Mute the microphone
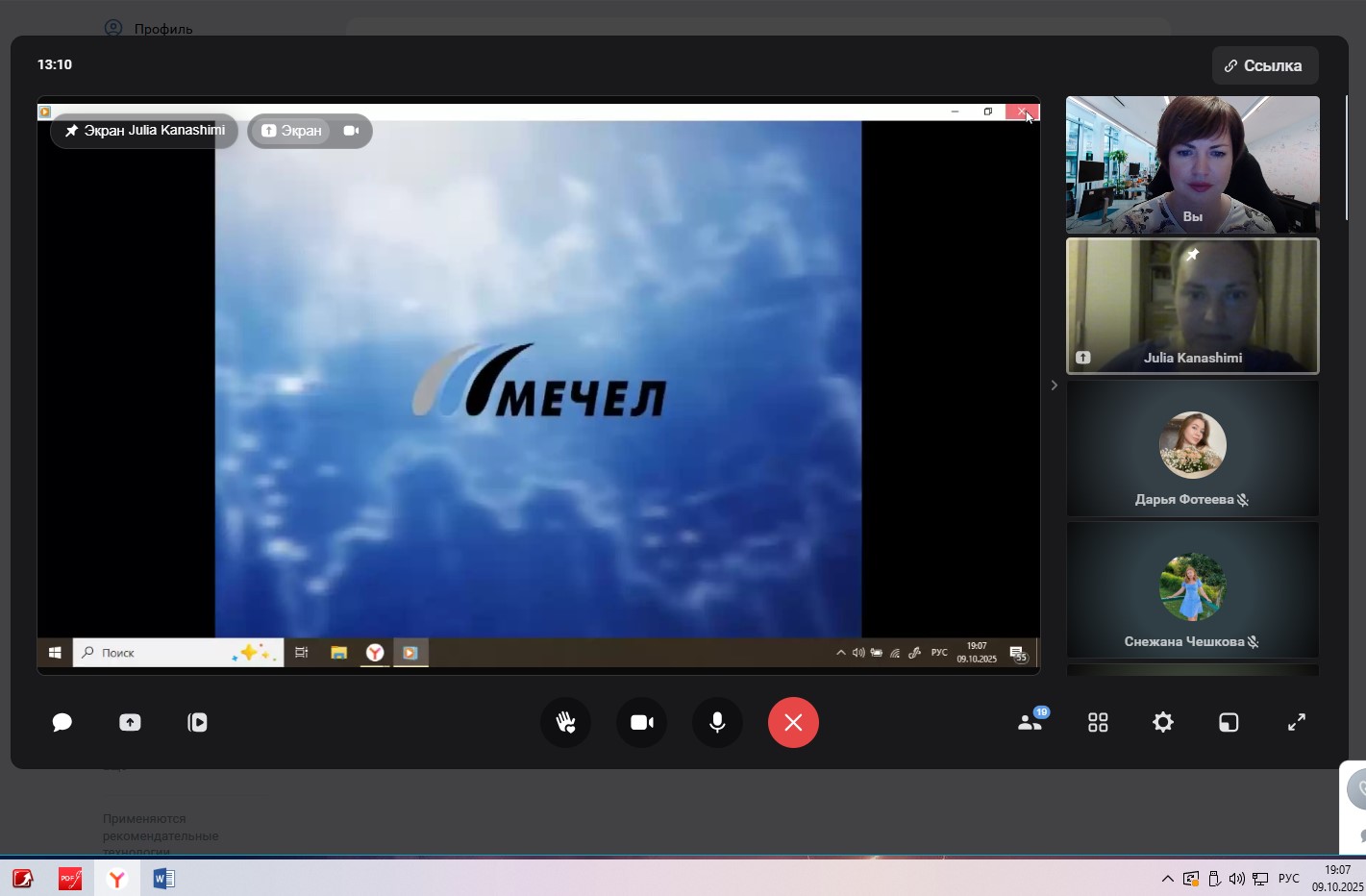1366x896 pixels. (717, 722)
